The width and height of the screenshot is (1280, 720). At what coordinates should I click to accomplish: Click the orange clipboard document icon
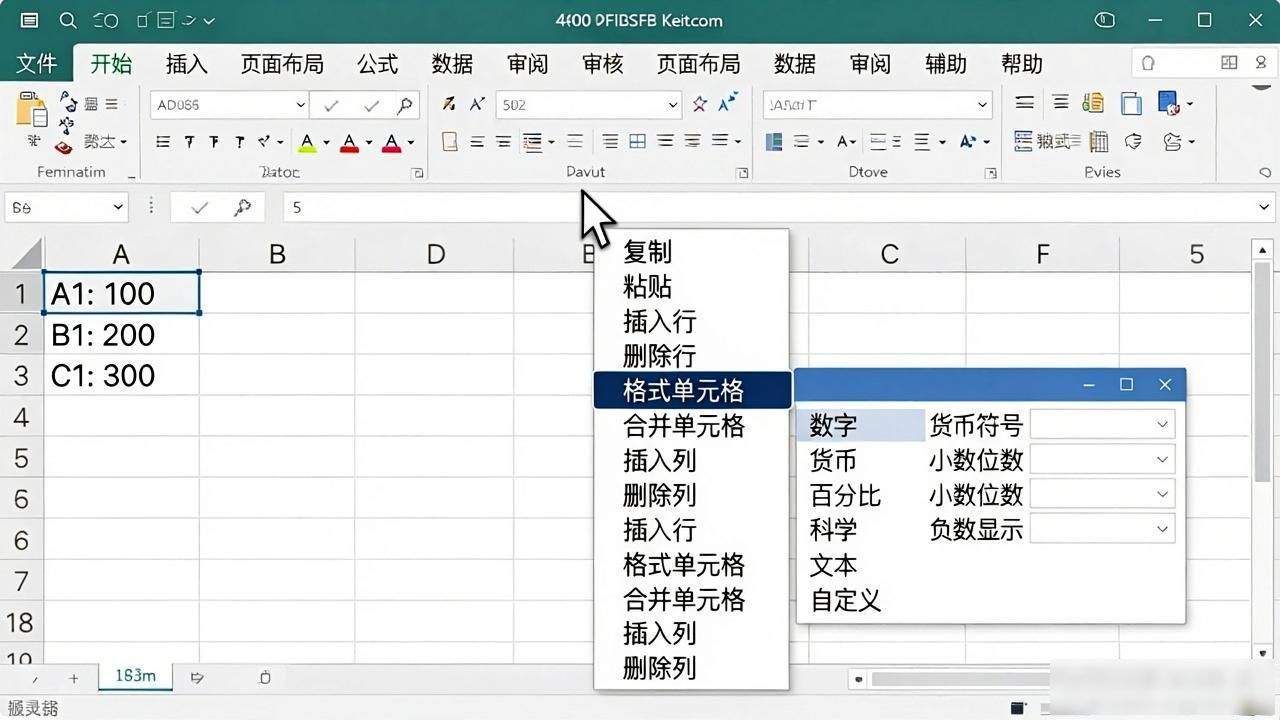1093,103
